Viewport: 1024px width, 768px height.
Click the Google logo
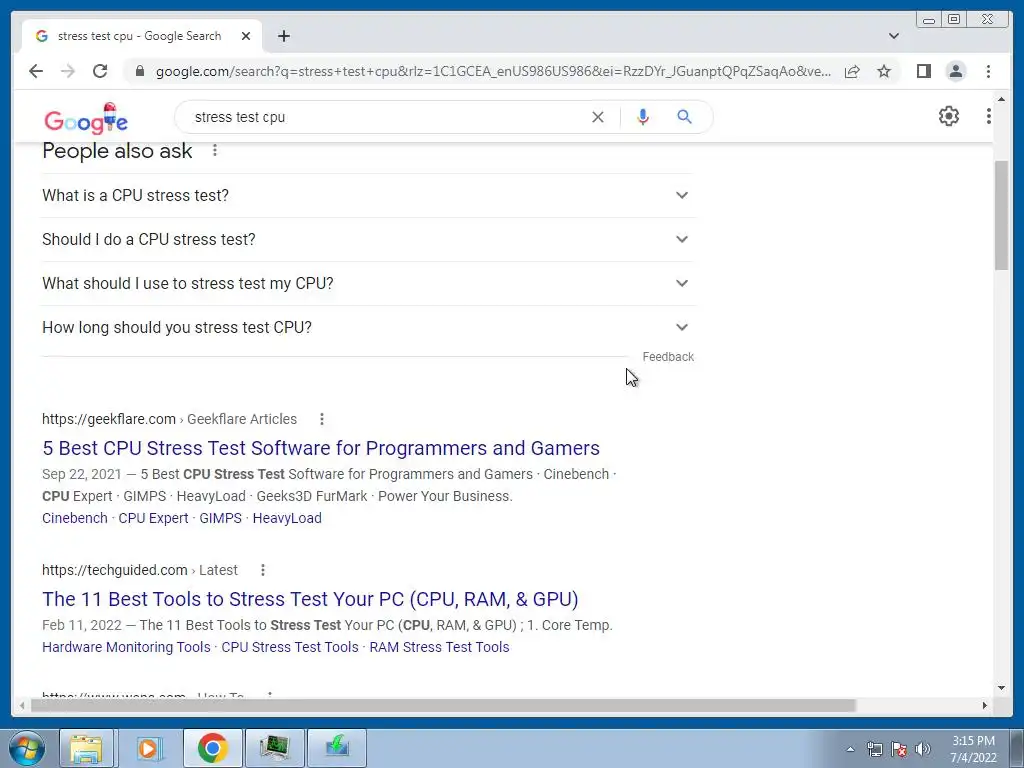tap(86, 119)
